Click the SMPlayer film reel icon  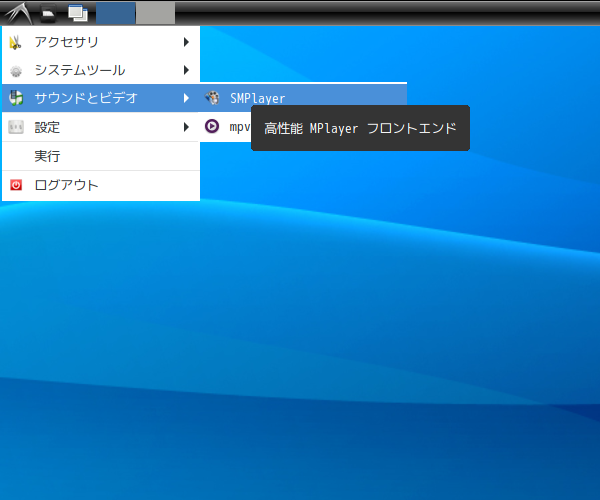tap(212, 98)
